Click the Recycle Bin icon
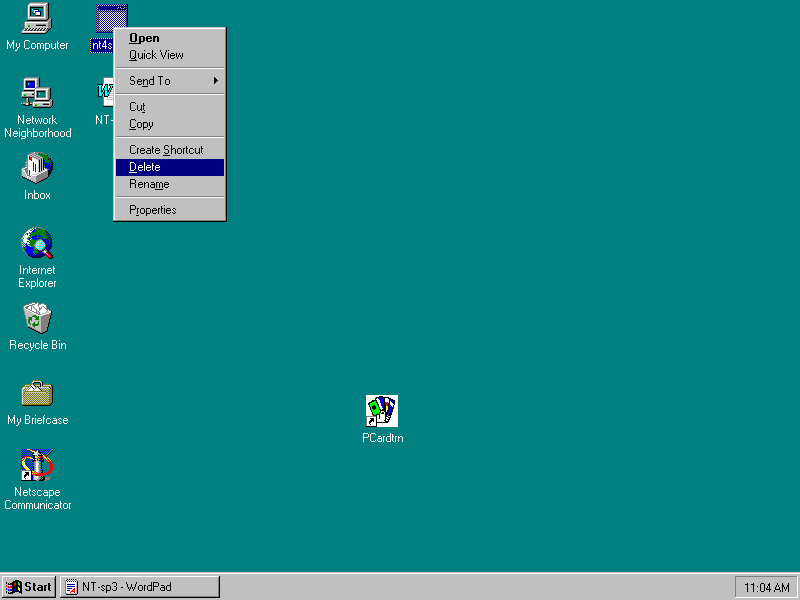The height and width of the screenshot is (600, 800). pos(37,319)
